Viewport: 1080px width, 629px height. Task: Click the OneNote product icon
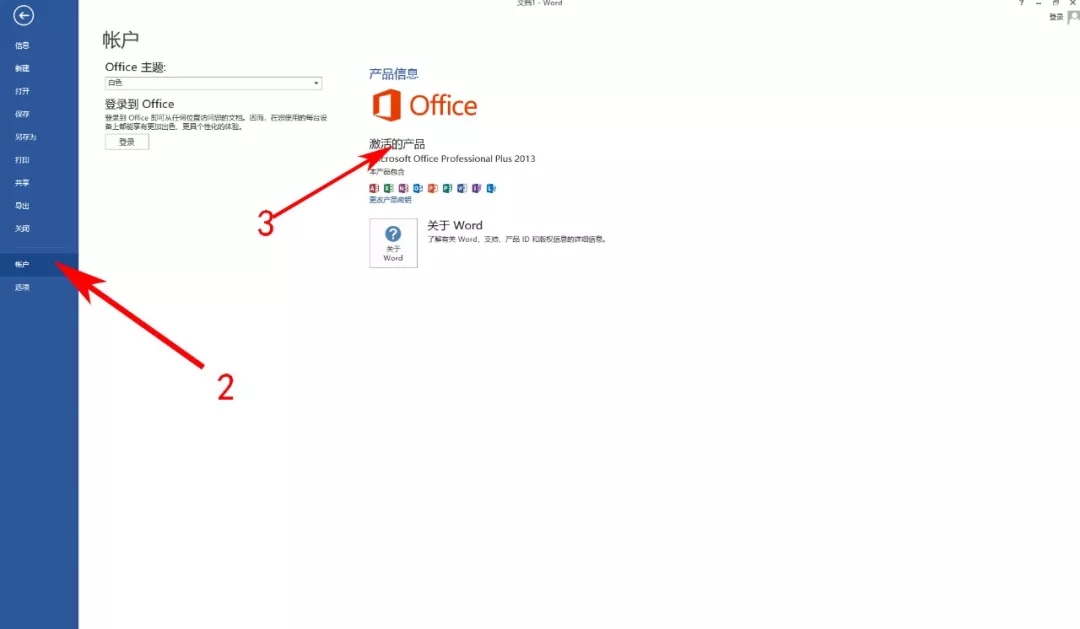point(404,188)
